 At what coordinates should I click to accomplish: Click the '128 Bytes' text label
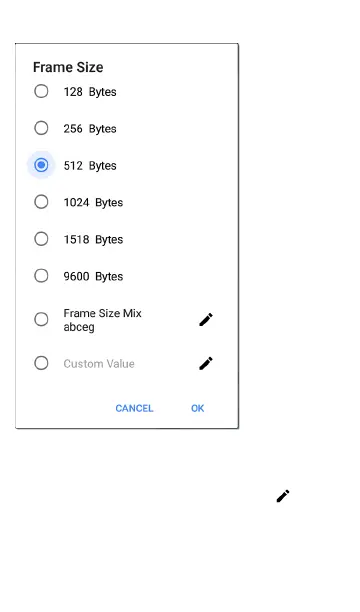tap(90, 92)
